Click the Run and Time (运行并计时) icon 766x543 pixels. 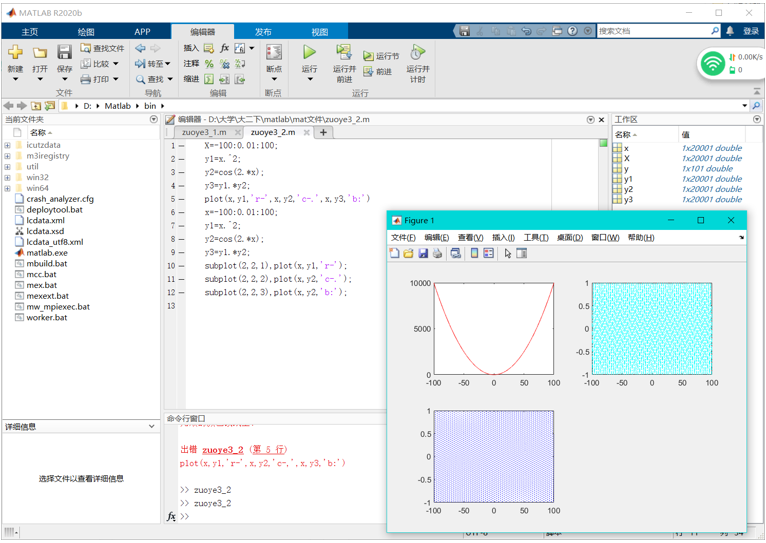[x=418, y=52]
